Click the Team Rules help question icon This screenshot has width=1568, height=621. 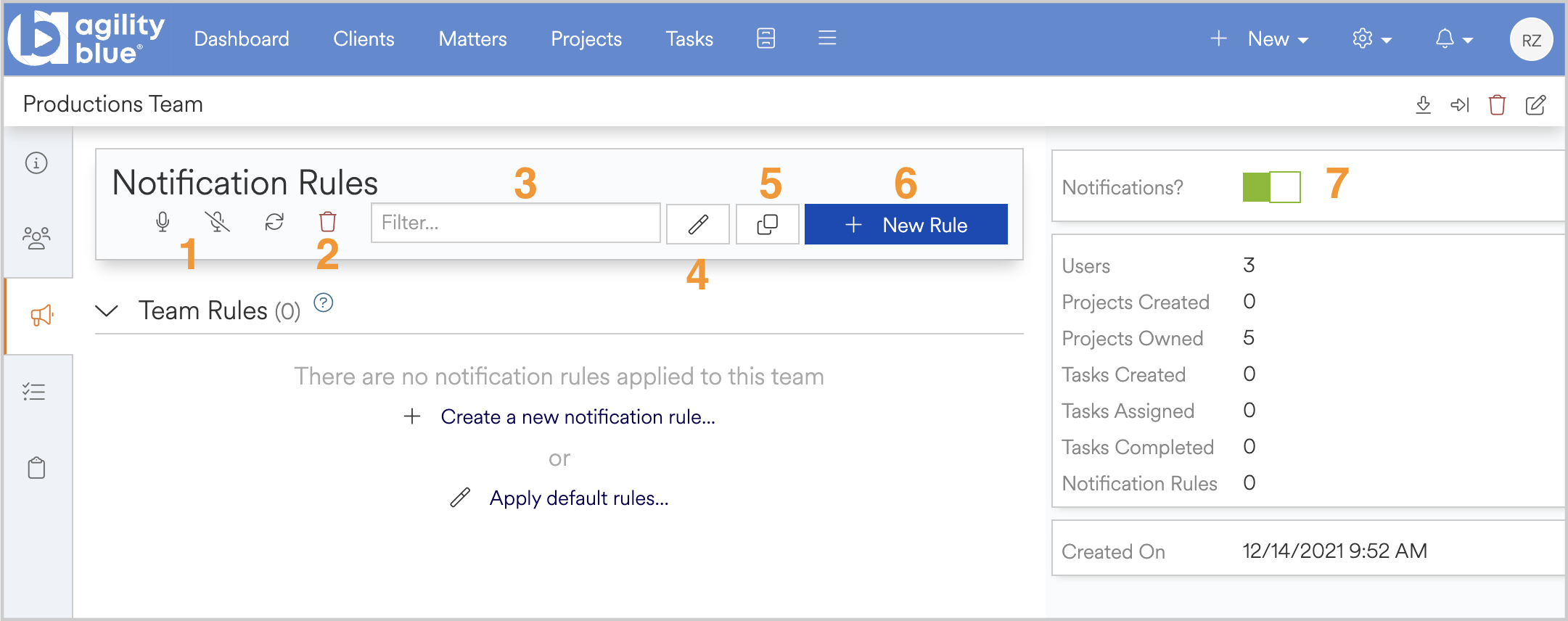(x=324, y=303)
